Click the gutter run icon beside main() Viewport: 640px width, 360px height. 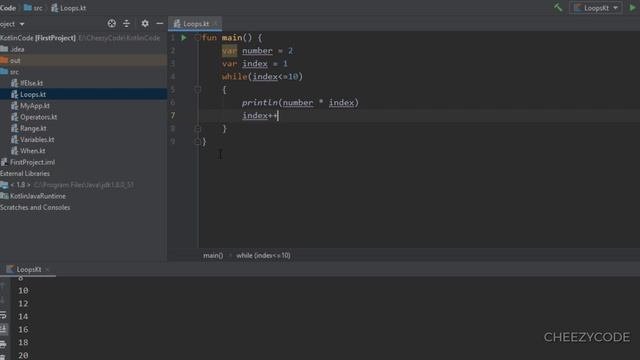[184, 38]
